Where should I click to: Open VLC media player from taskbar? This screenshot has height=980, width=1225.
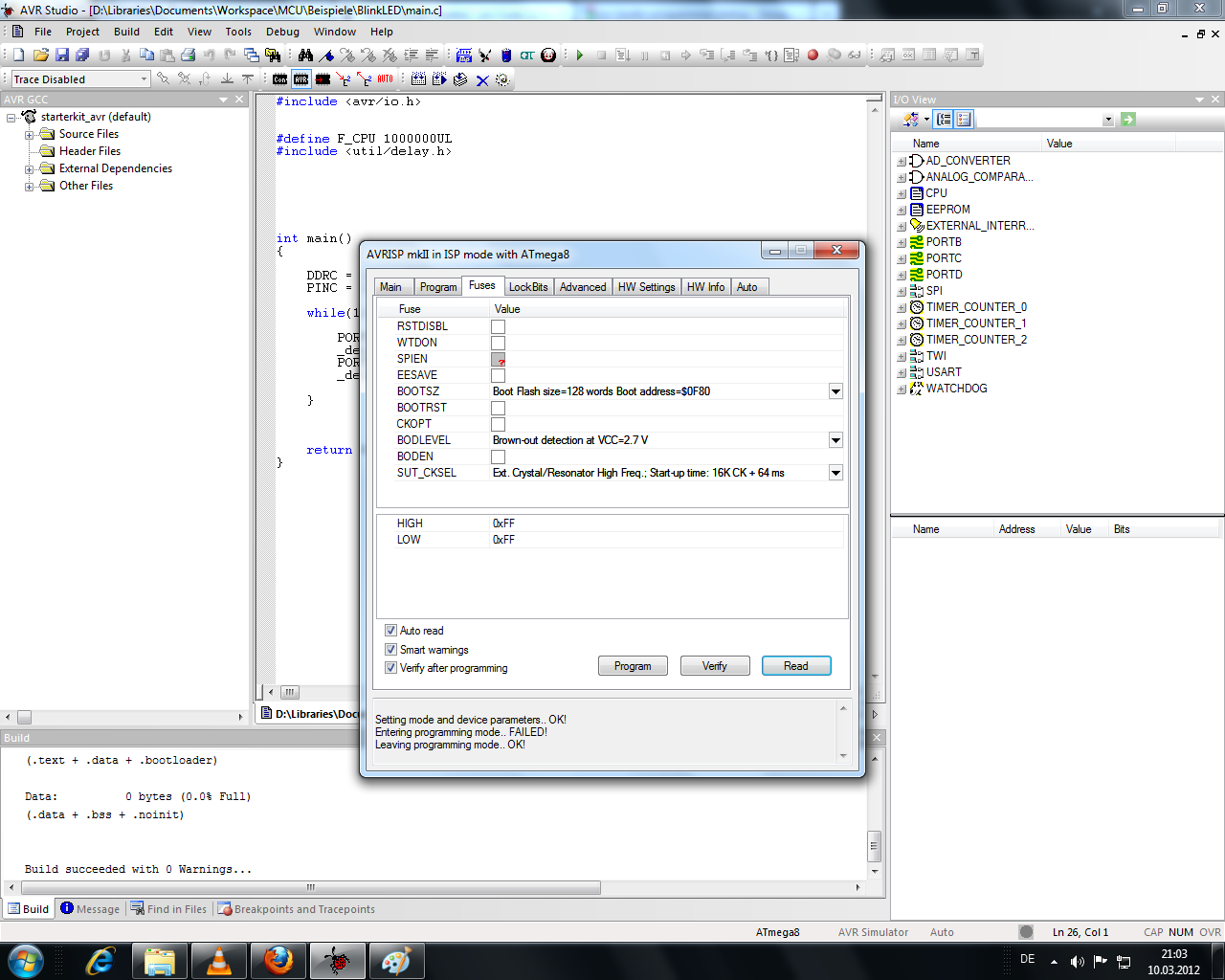(x=219, y=961)
